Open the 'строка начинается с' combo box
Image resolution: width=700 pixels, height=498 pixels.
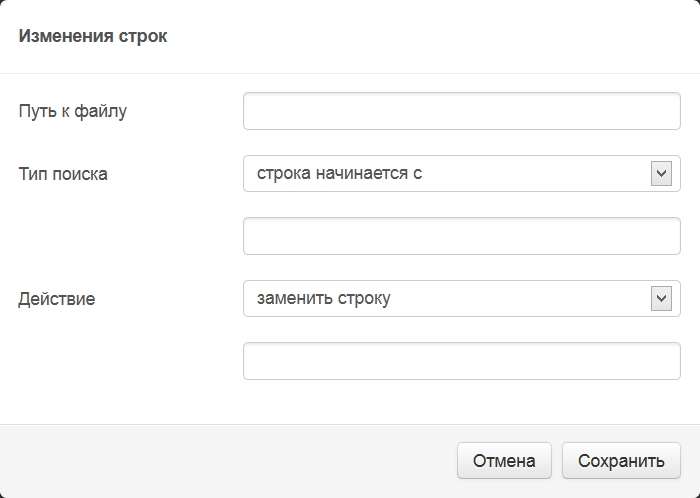pos(462,174)
